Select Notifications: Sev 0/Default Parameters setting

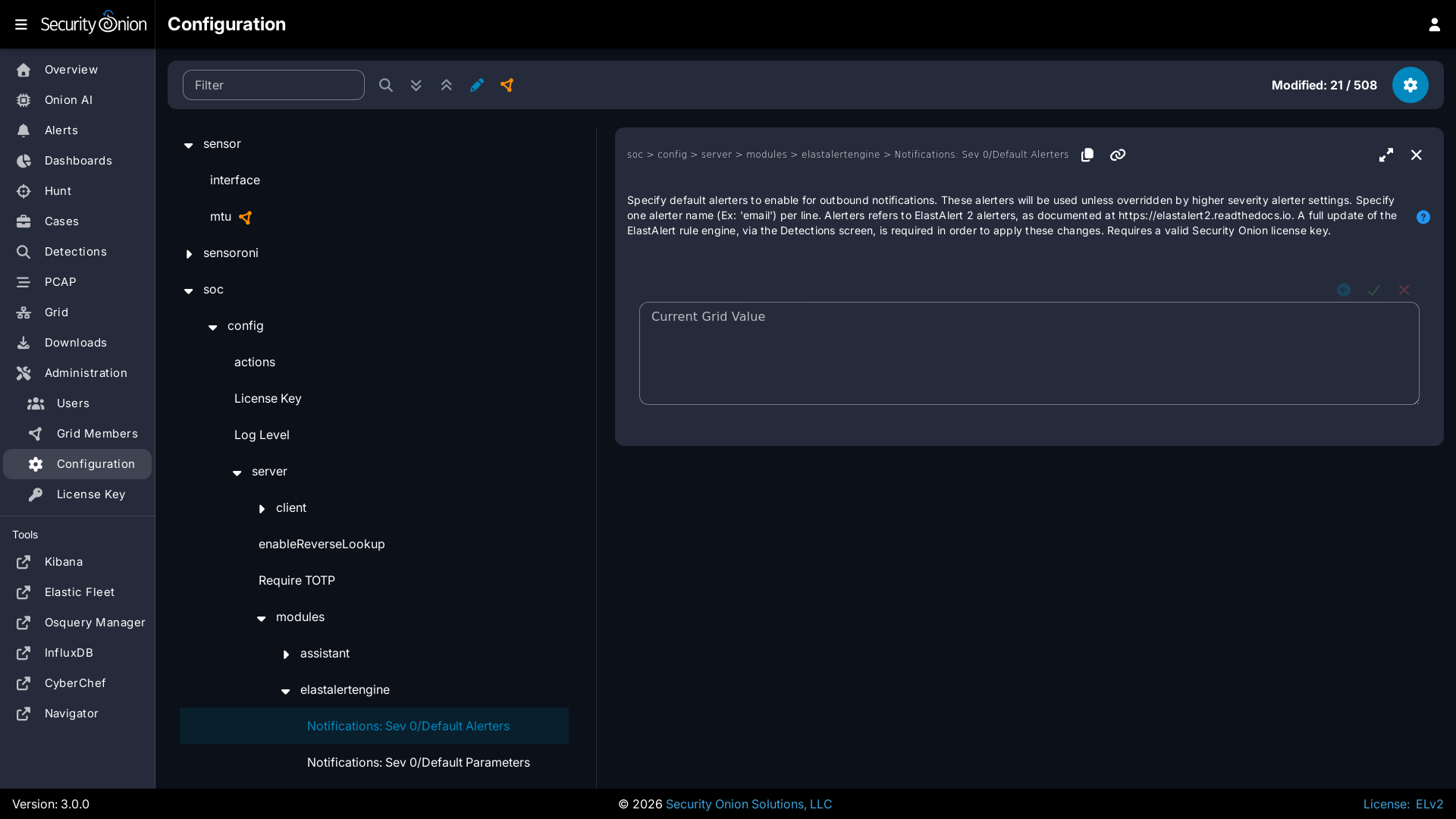pyautogui.click(x=418, y=762)
